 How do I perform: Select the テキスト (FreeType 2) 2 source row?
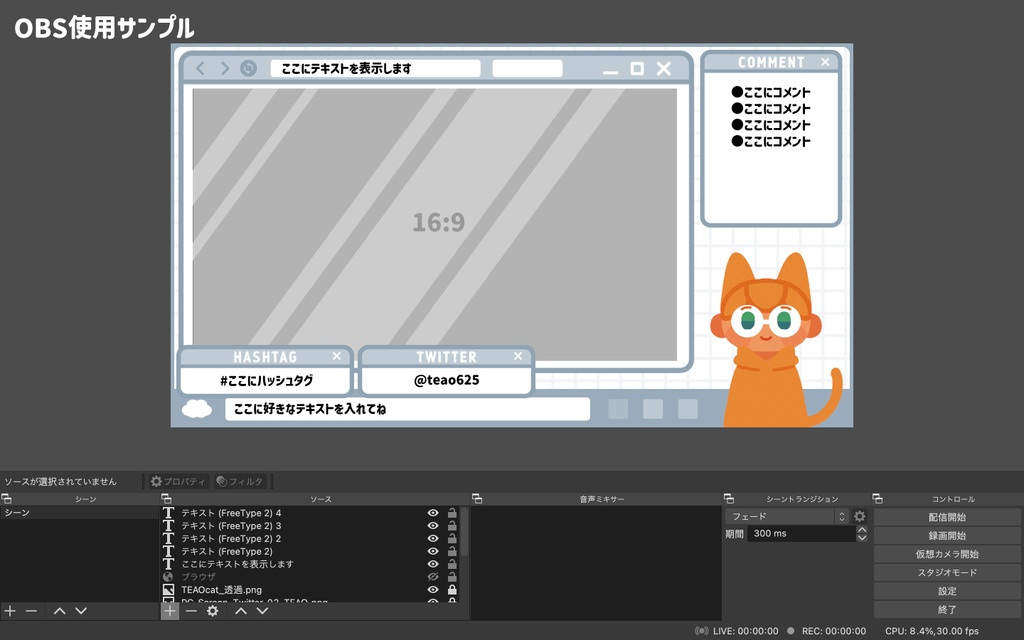[311, 538]
